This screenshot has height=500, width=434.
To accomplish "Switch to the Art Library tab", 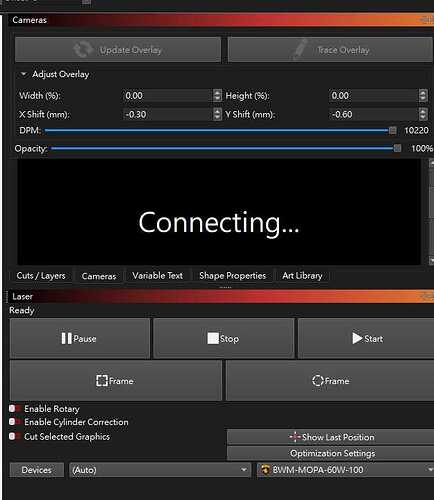I will tap(302, 276).
